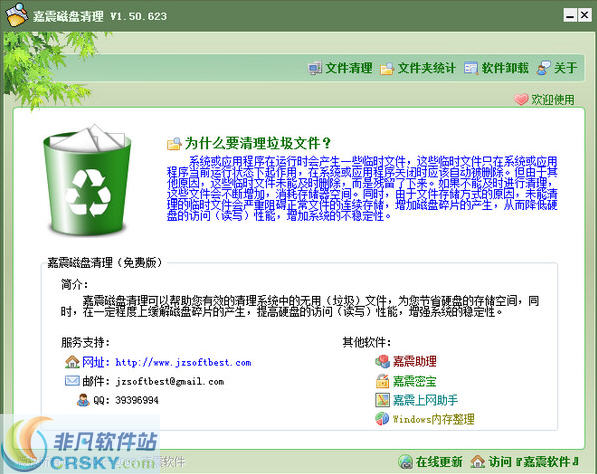Click the 文件夹统计 folder icon
The height and width of the screenshot is (474, 597).
pyautogui.click(x=387, y=69)
